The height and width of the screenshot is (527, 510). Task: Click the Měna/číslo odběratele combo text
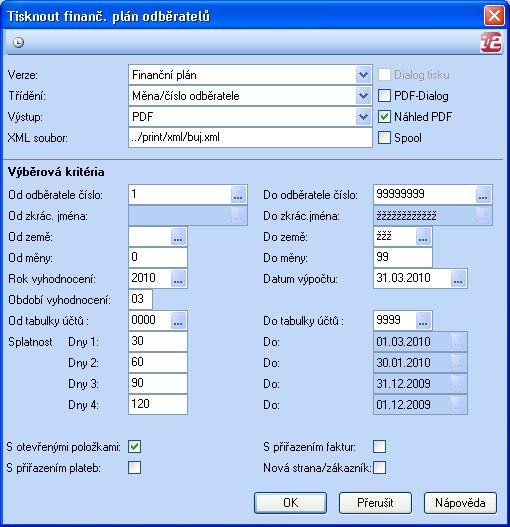point(186,96)
